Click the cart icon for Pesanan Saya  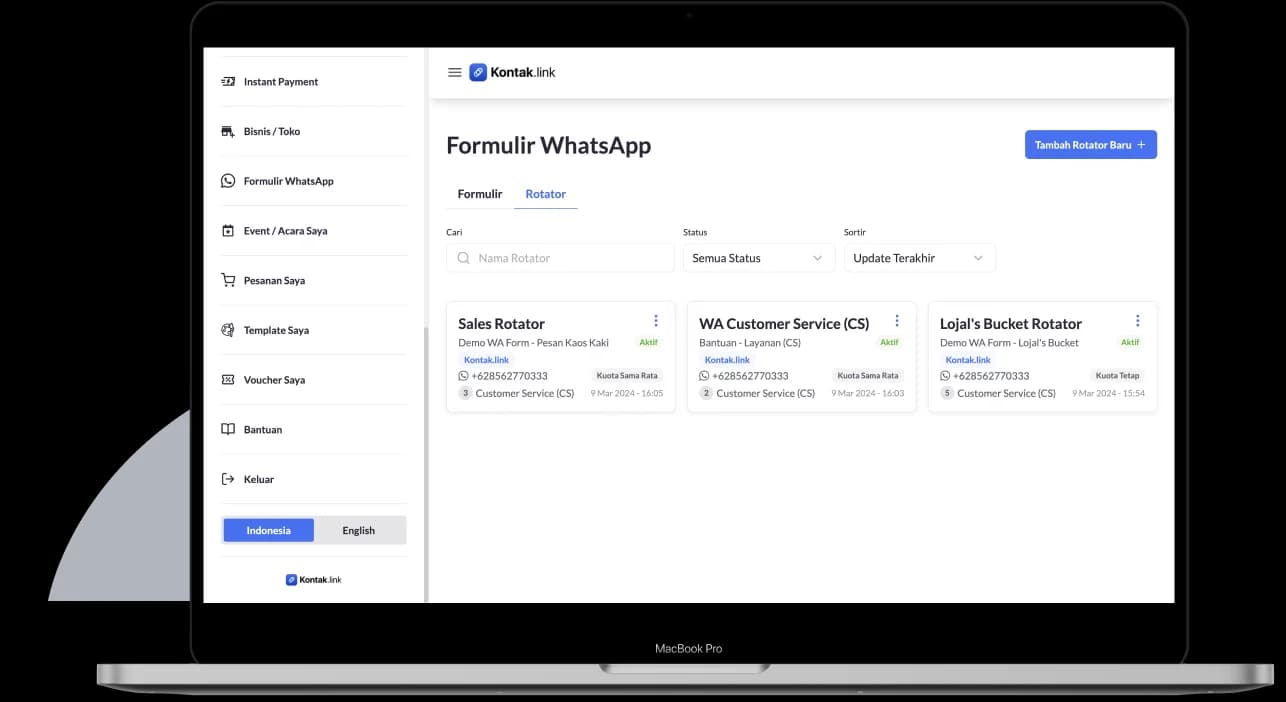(x=228, y=281)
